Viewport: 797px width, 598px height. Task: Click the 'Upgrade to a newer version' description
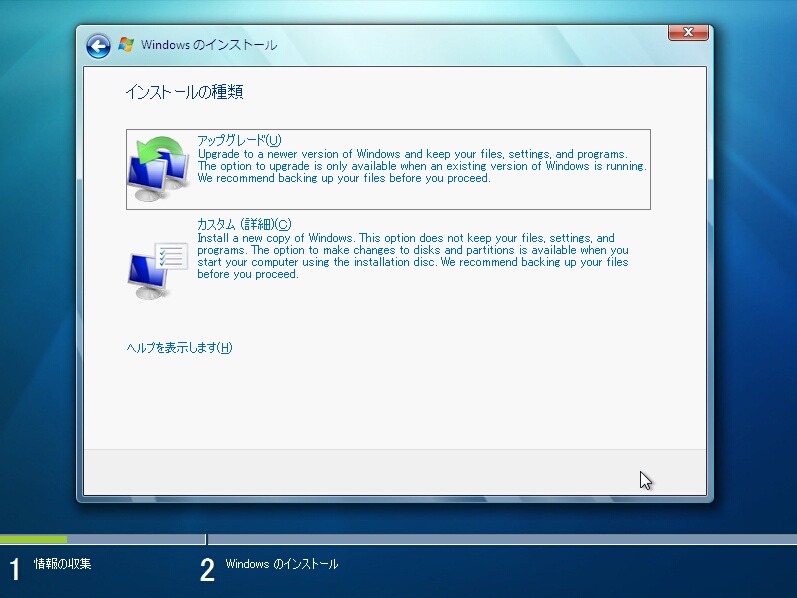click(422, 166)
